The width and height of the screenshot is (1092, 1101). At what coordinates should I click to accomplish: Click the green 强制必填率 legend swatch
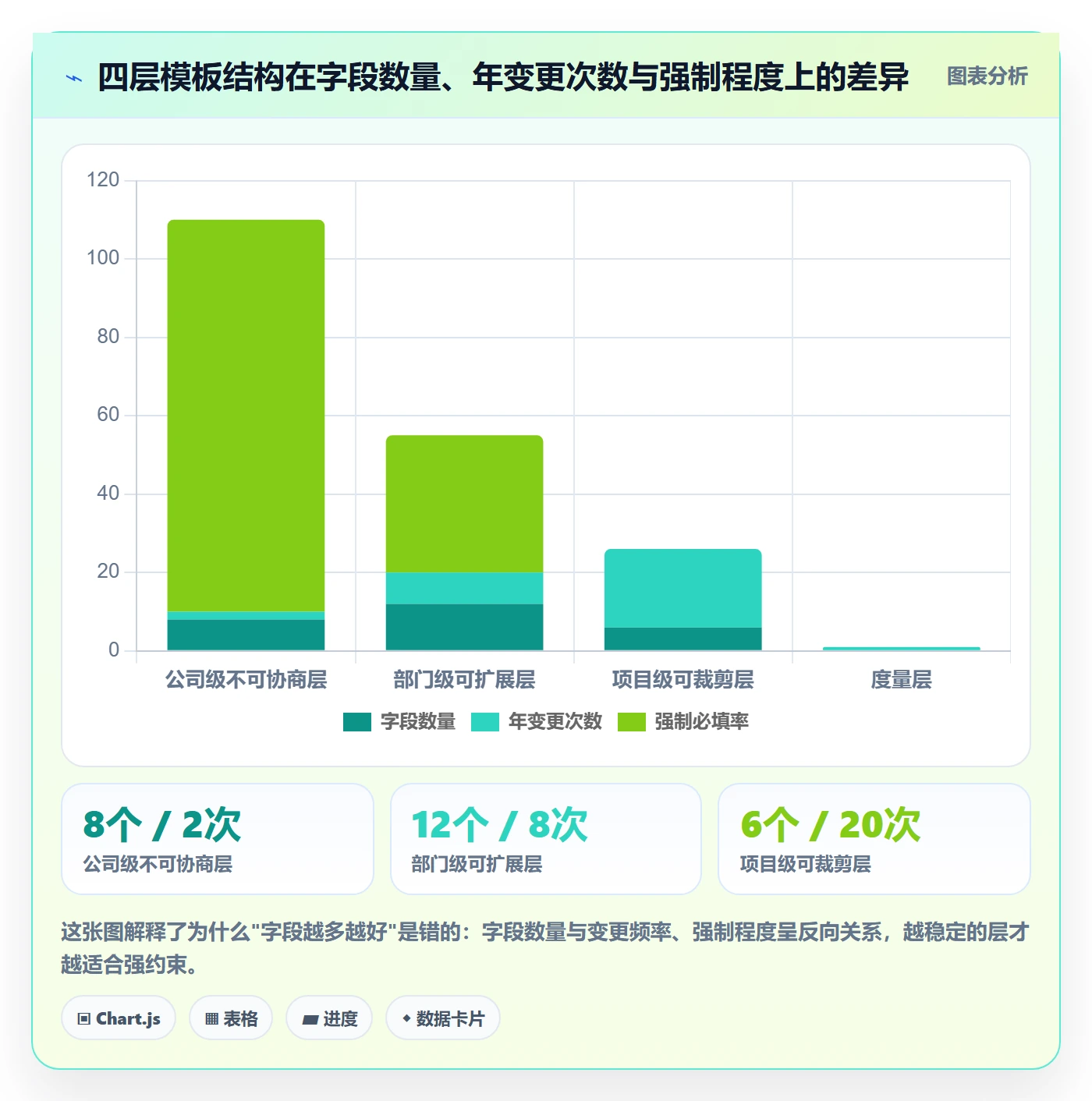632,722
